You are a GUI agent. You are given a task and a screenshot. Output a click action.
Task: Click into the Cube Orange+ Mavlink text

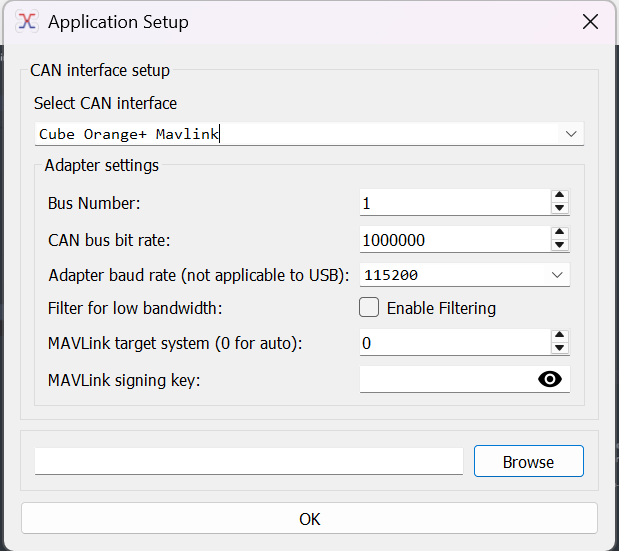129,134
